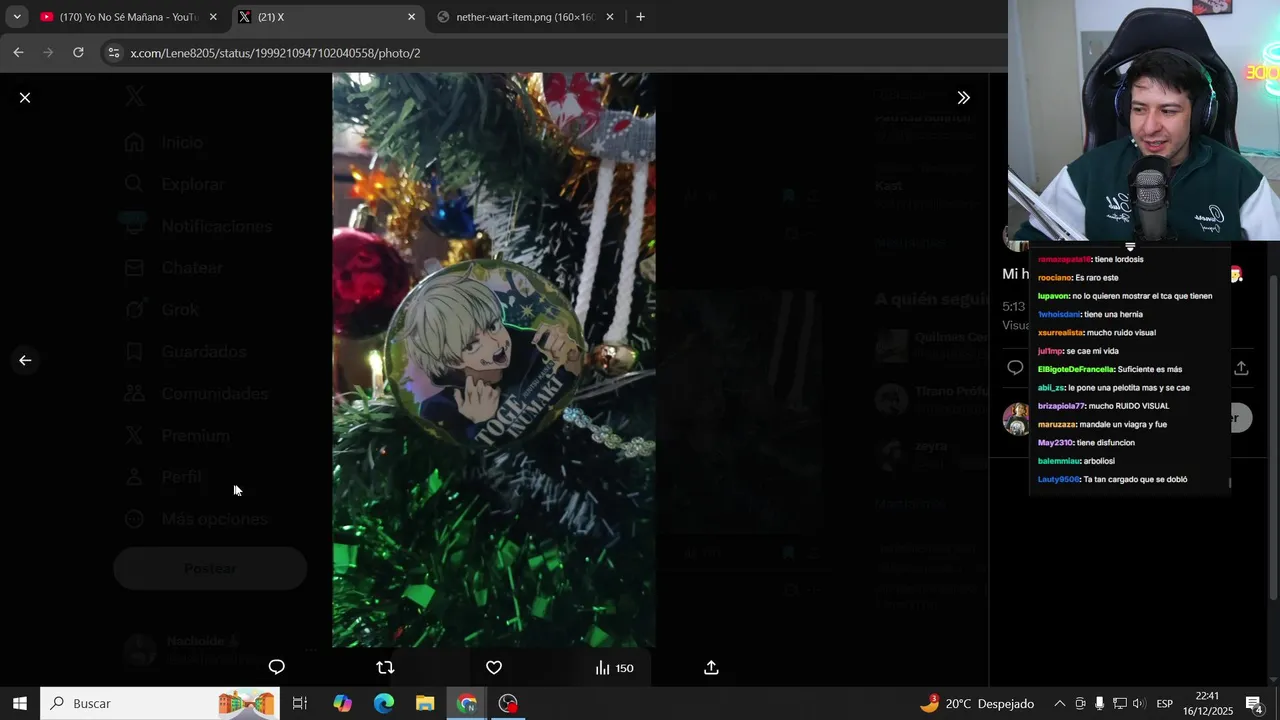Open the Windows Start menu
Viewport: 1280px width, 720px height.
20,703
